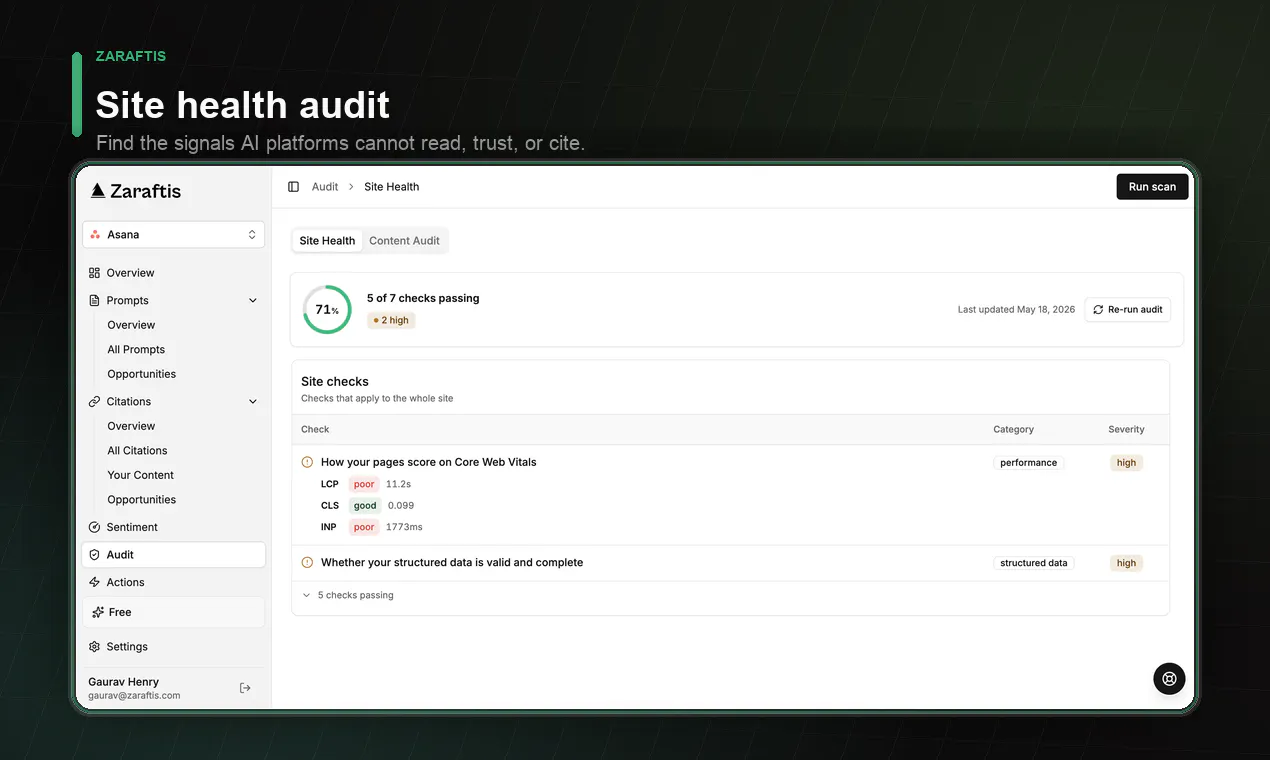Open the structured data valid and complete check
The width and height of the screenshot is (1270, 760).
point(730,563)
